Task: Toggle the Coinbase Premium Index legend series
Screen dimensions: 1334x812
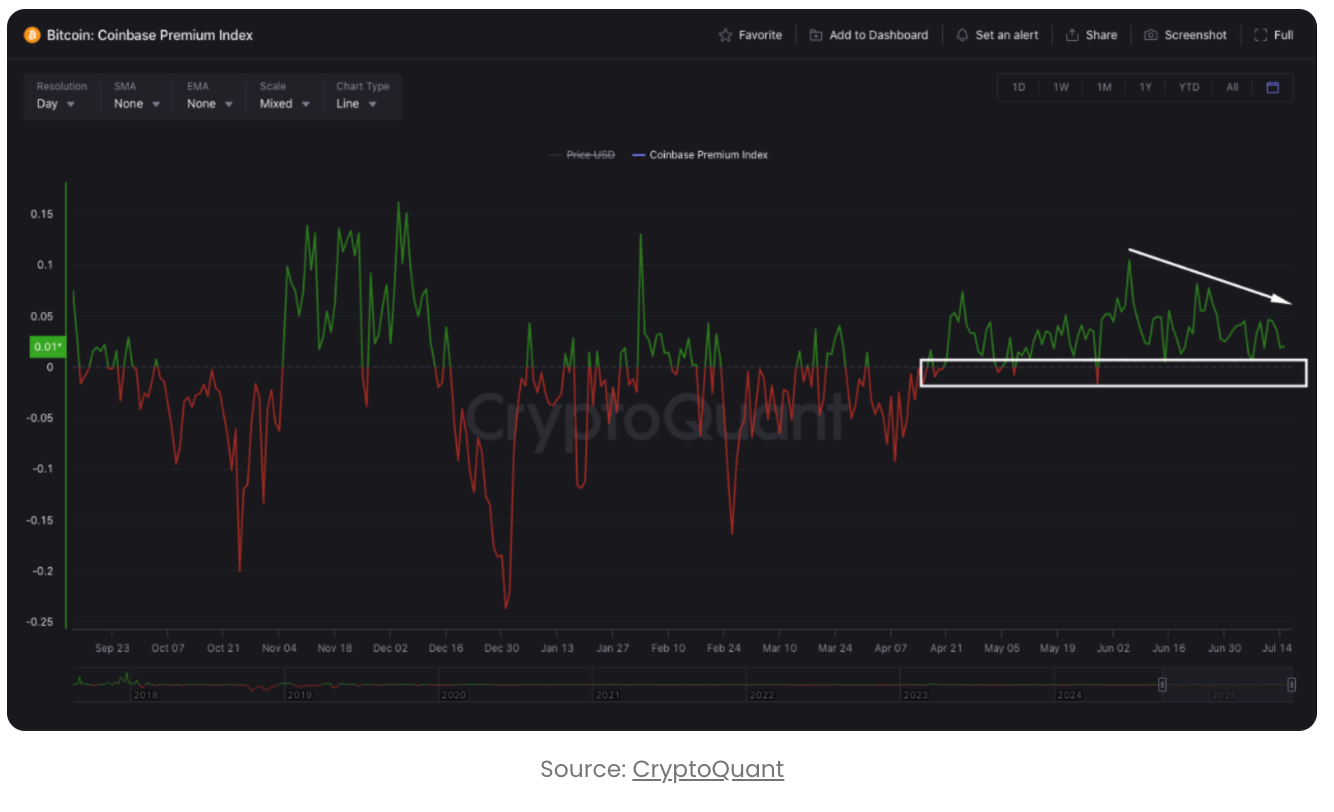Action: pyautogui.click(x=700, y=155)
